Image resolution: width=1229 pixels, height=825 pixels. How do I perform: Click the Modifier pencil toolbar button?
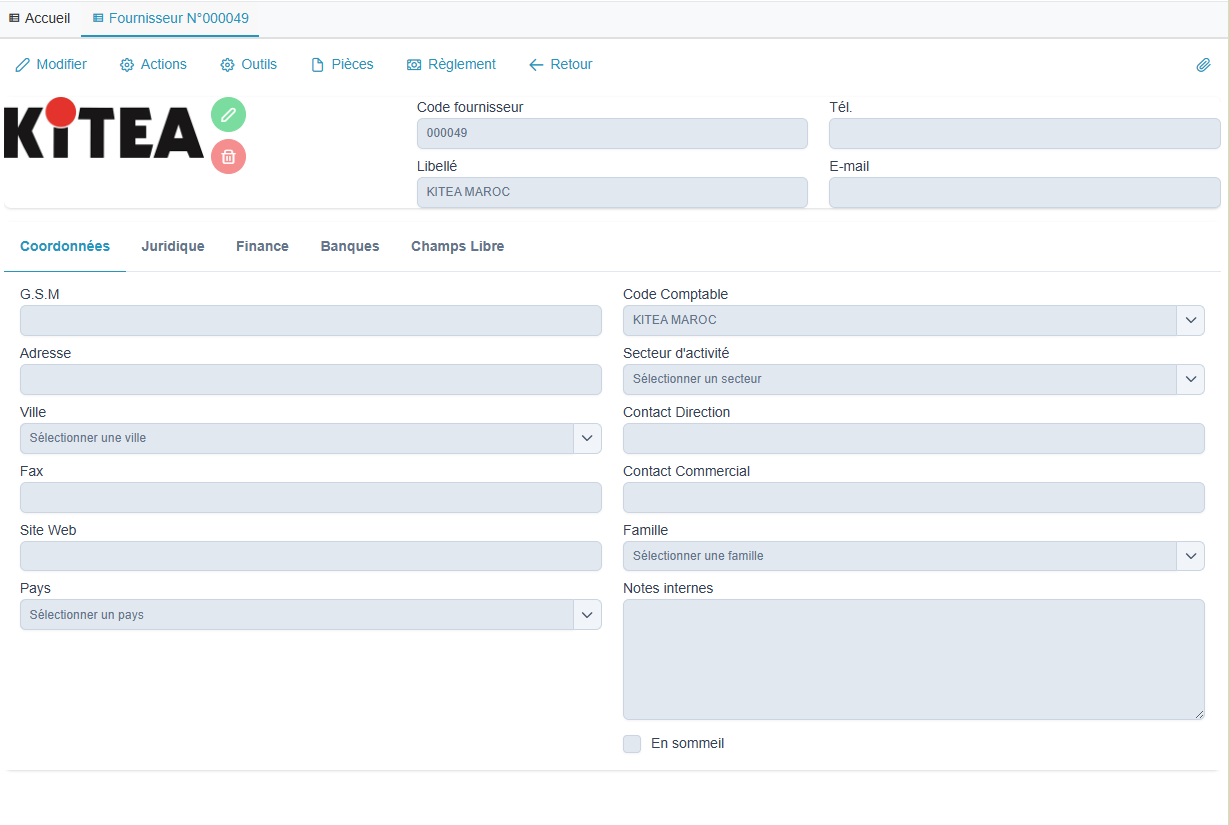pyautogui.click(x=51, y=65)
